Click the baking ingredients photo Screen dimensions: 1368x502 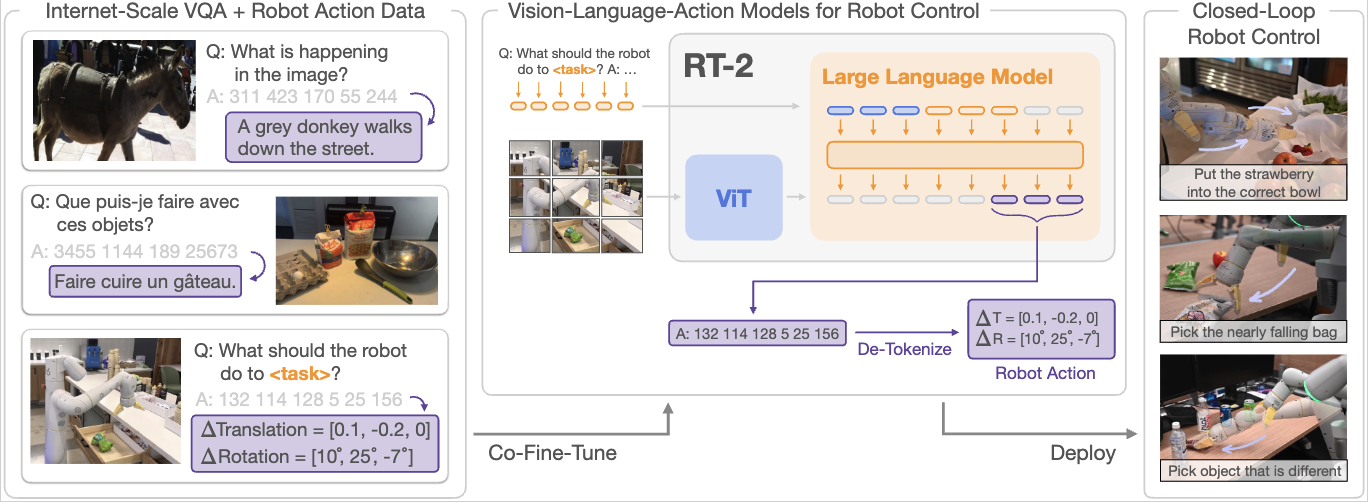pos(356,250)
